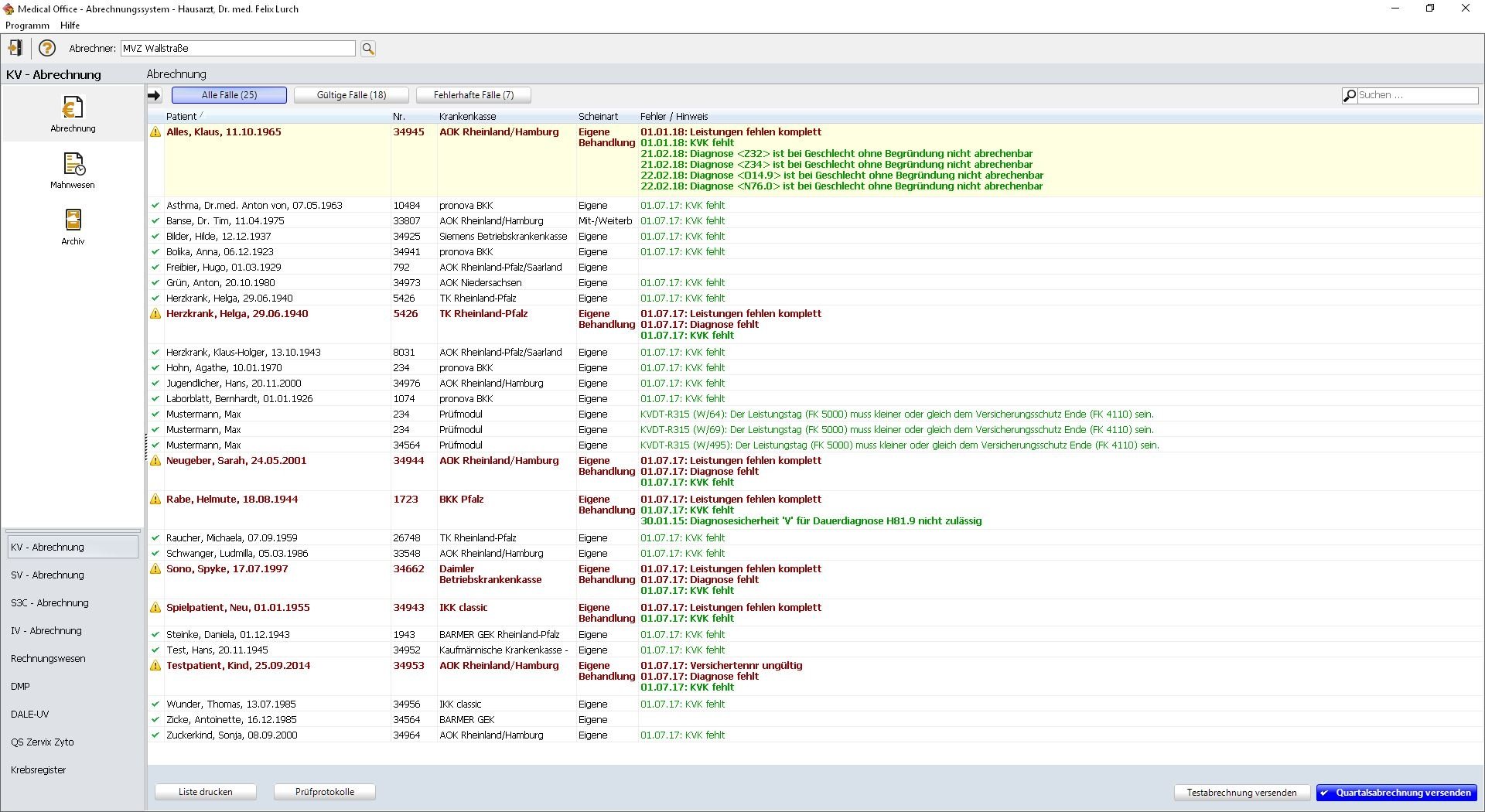Image resolution: width=1485 pixels, height=812 pixels.
Task: Click the Liste drucken button
Action: [204, 791]
